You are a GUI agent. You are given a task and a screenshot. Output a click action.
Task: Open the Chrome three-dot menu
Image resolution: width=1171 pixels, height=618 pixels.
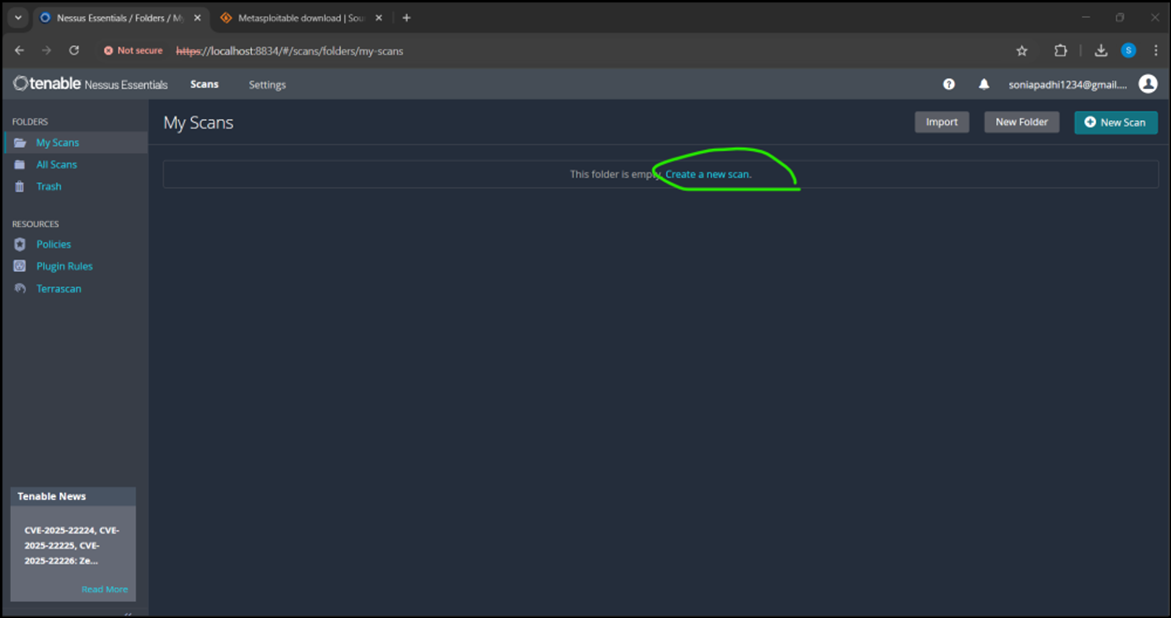point(1155,51)
